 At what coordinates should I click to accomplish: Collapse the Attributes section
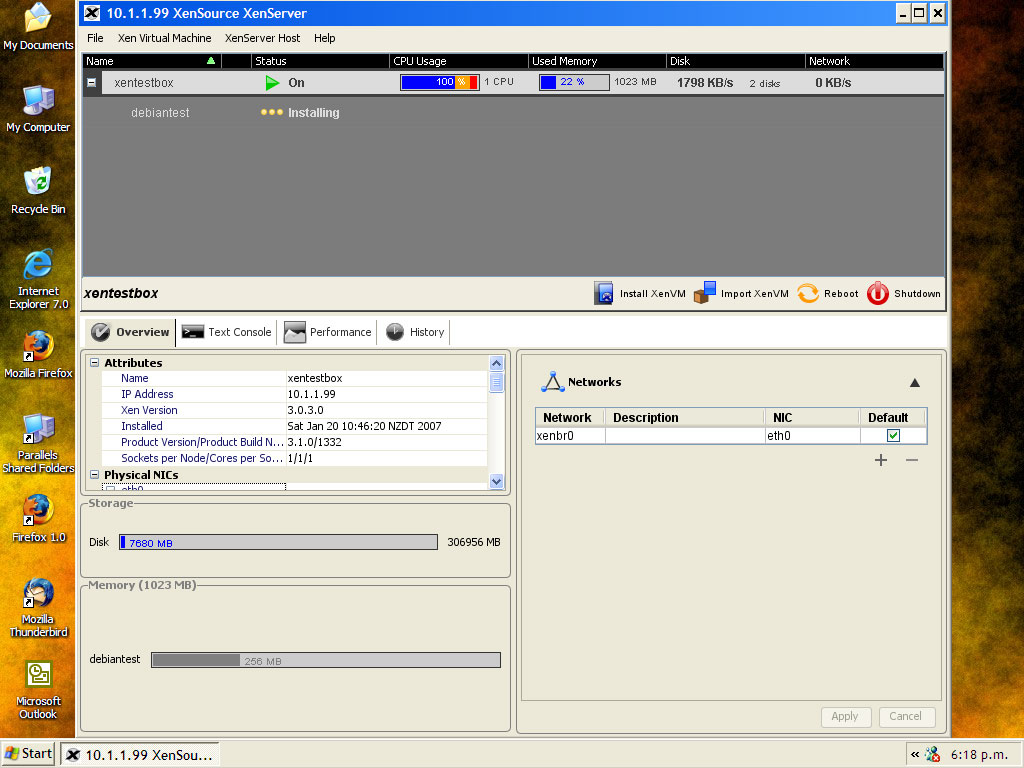[94, 362]
